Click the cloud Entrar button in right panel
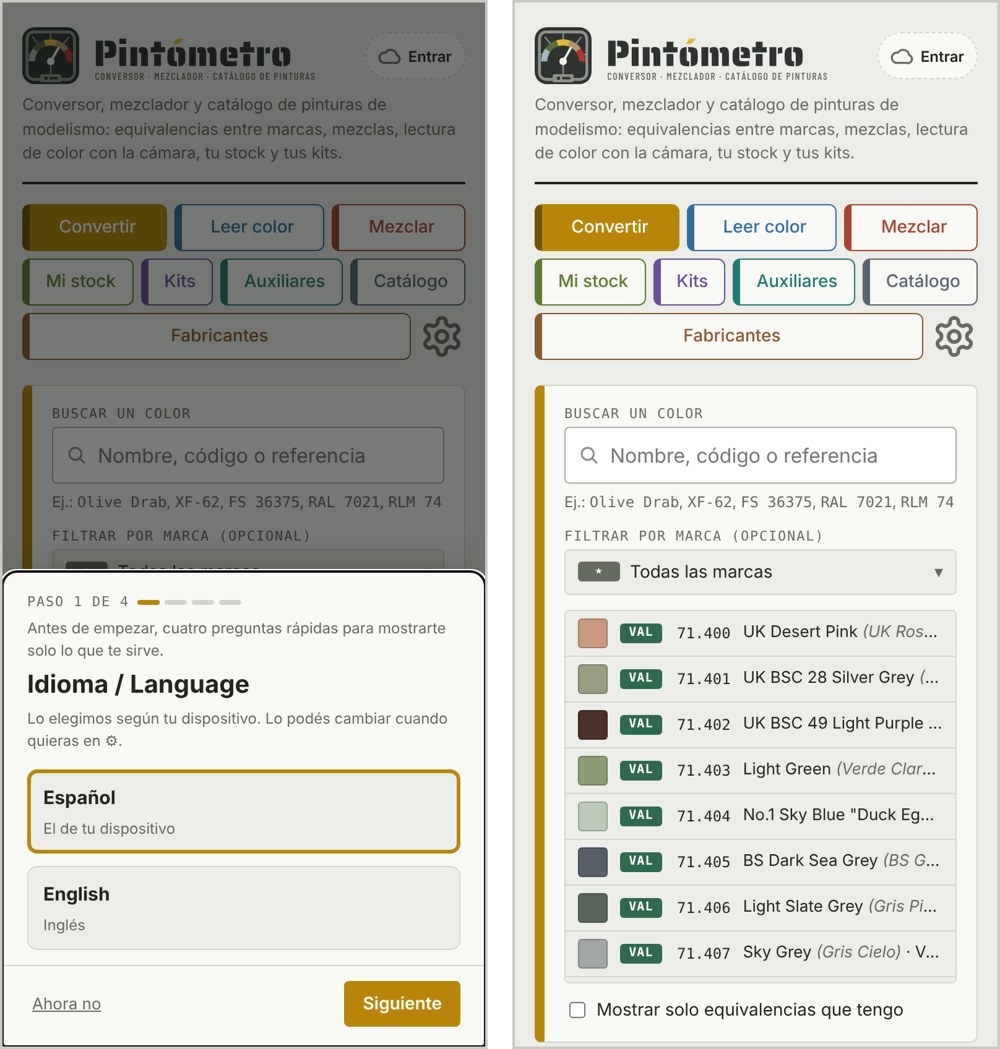This screenshot has height=1049, width=1000. (927, 56)
